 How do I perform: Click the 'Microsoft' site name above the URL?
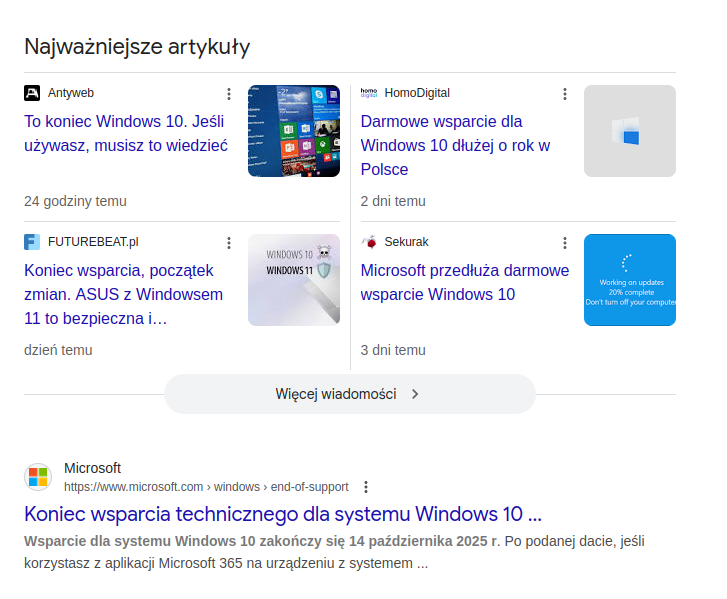[x=92, y=468]
